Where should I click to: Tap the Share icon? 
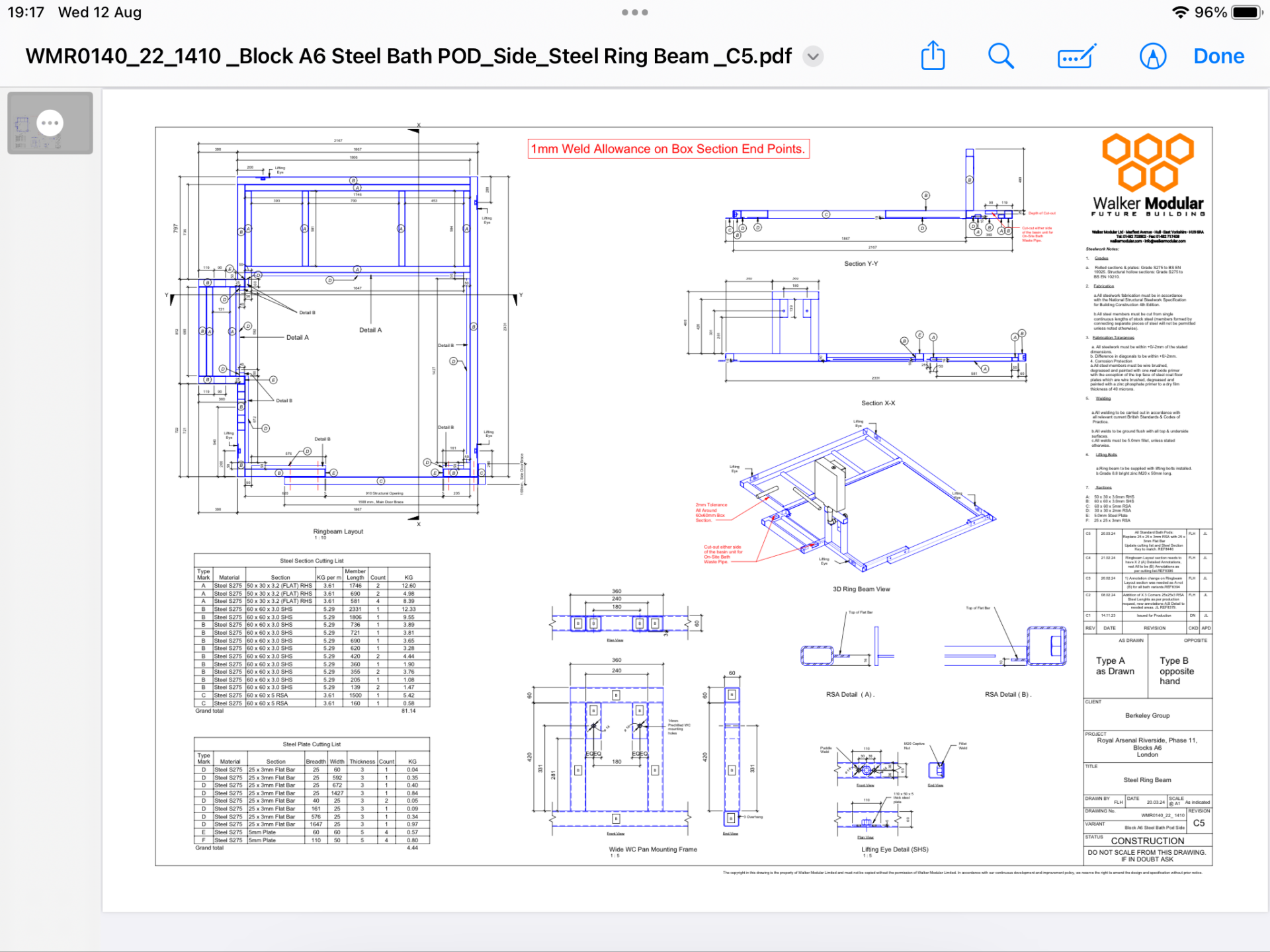pos(933,56)
